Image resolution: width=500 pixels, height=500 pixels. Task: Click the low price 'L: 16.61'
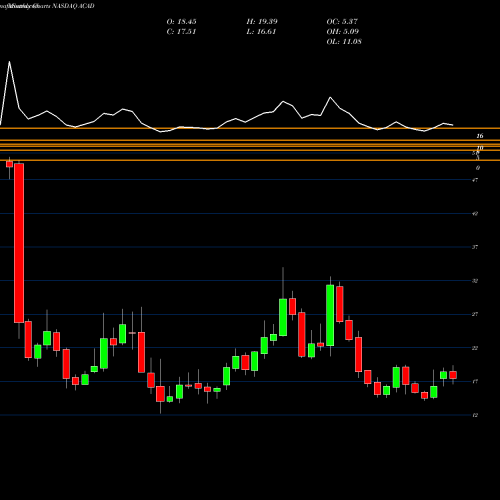pyautogui.click(x=261, y=32)
